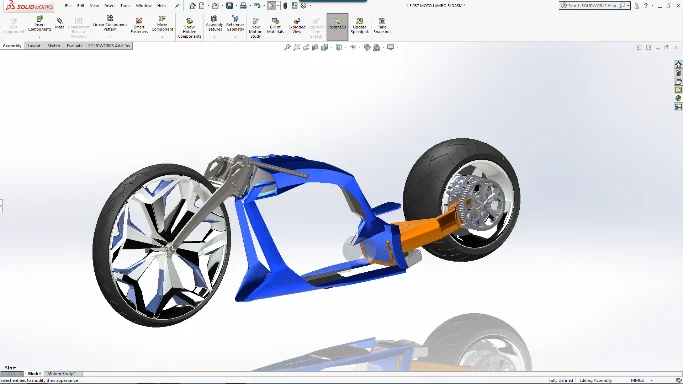
Task: Activate the Select cursor tool
Action: [271, 6]
